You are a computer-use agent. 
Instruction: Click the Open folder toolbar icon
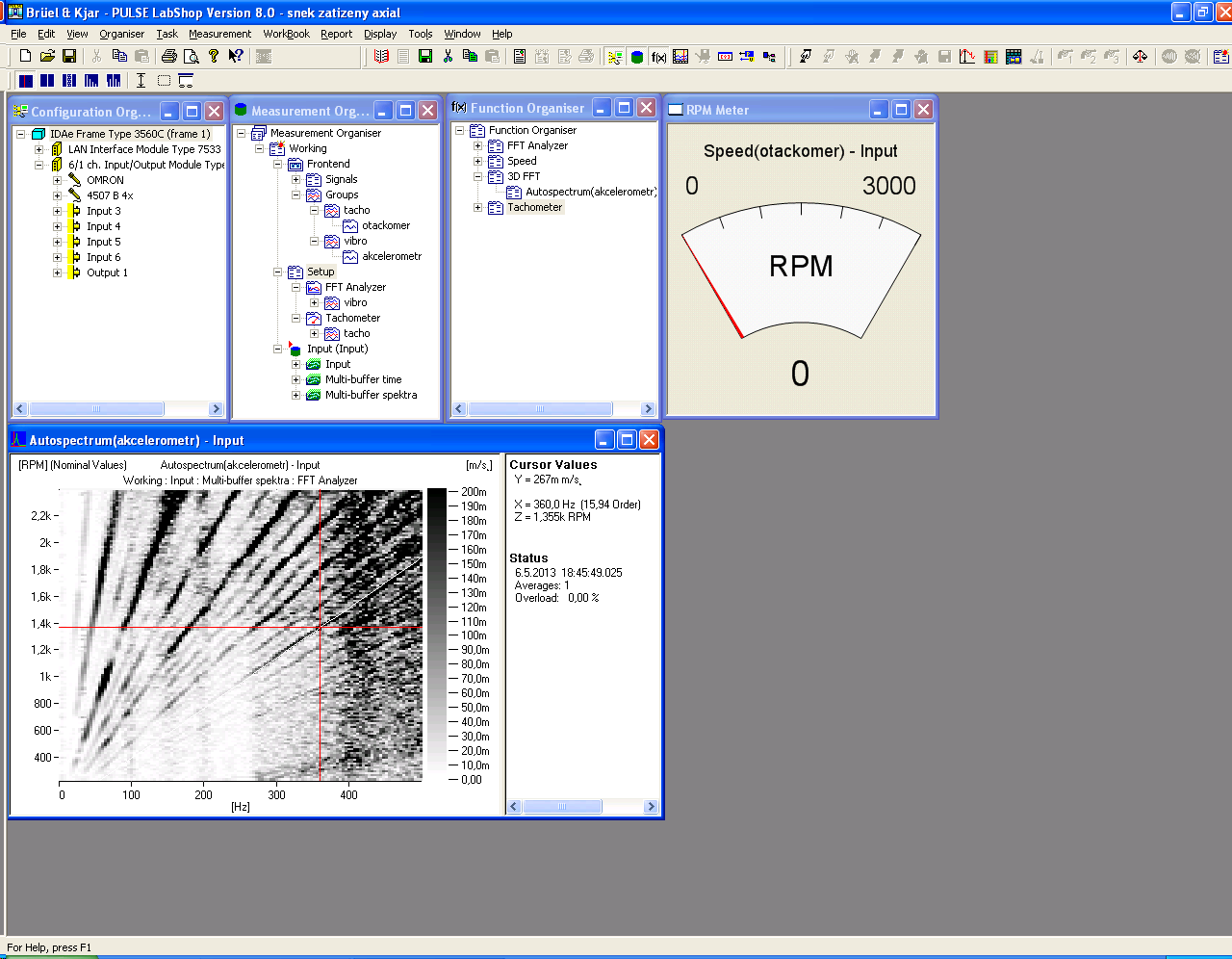tap(47, 56)
